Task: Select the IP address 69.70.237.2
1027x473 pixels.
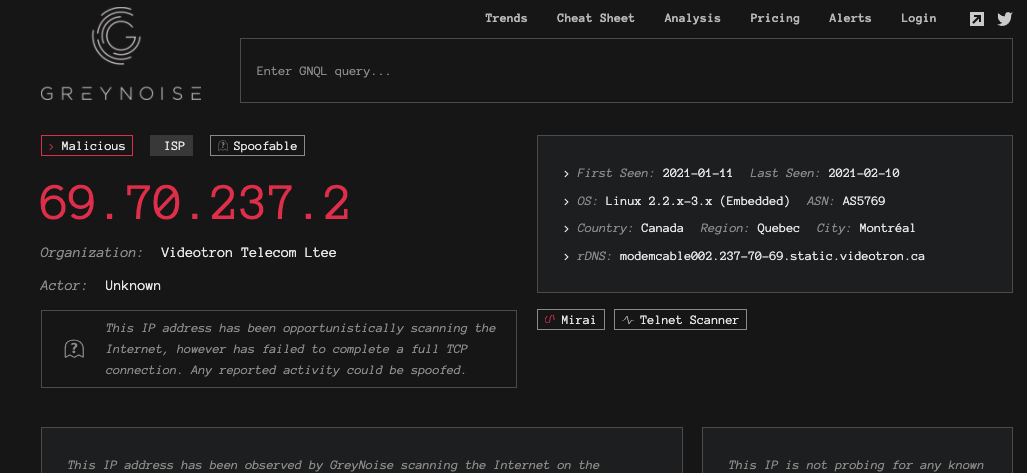Action: tap(195, 204)
